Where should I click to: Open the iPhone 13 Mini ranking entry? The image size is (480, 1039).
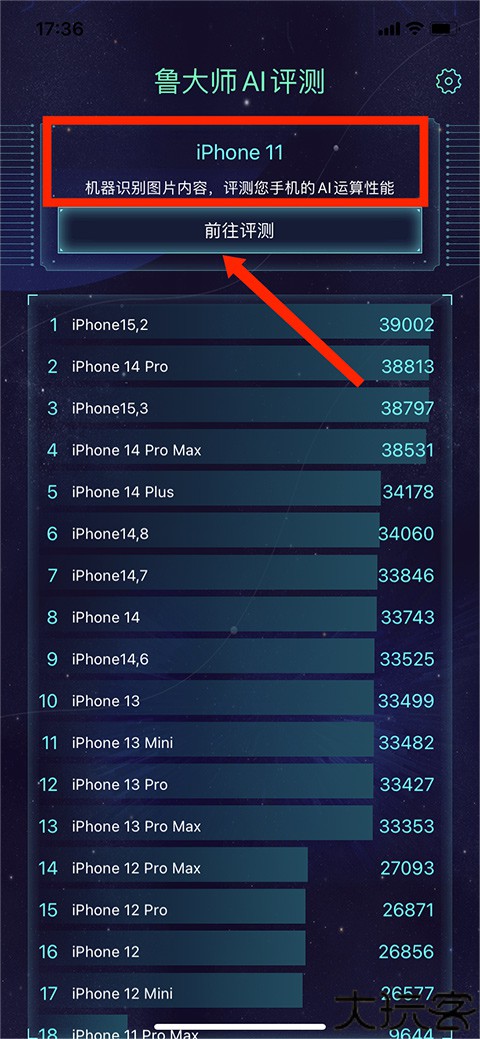click(239, 742)
